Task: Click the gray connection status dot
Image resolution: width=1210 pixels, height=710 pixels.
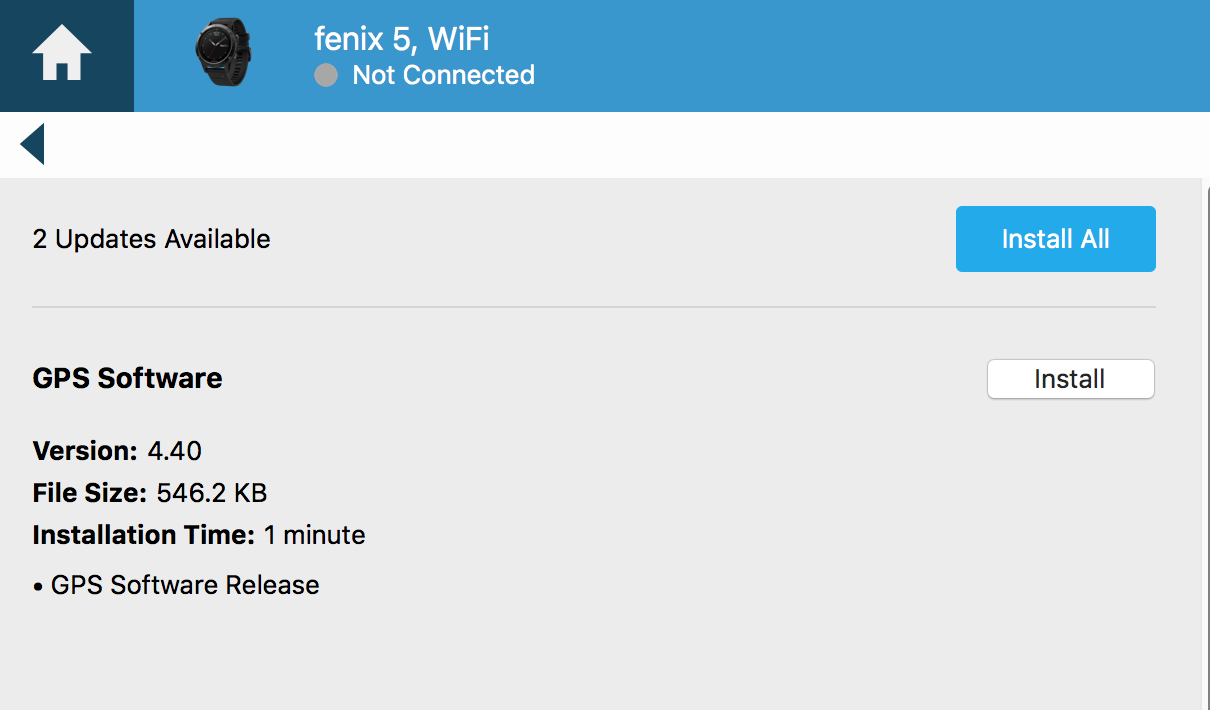Action: pyautogui.click(x=326, y=76)
